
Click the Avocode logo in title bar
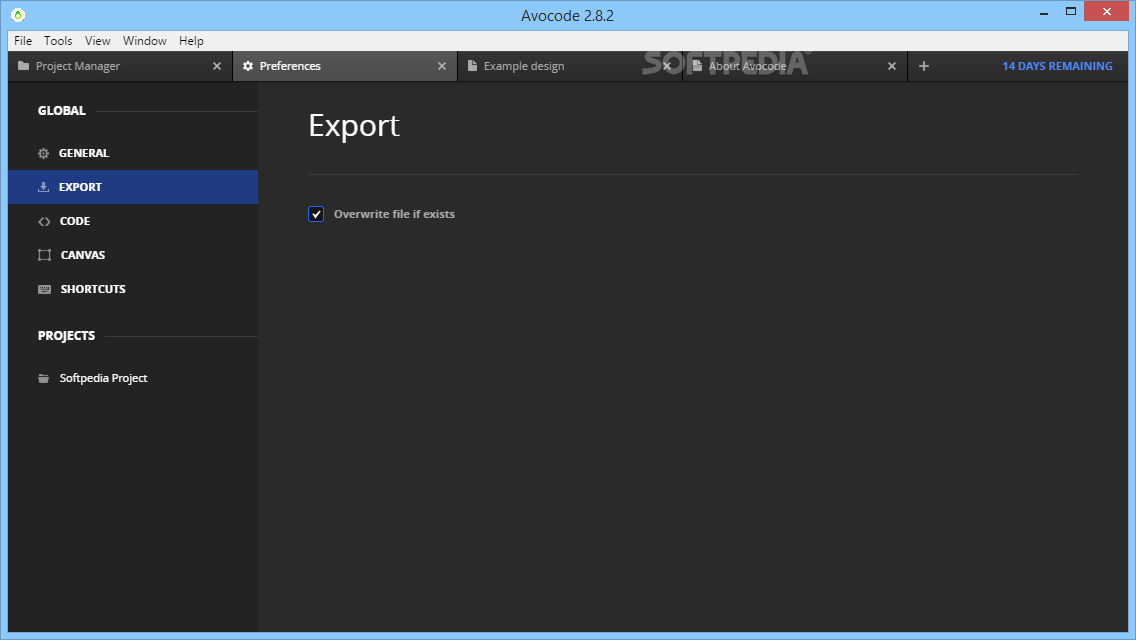pyautogui.click(x=18, y=14)
